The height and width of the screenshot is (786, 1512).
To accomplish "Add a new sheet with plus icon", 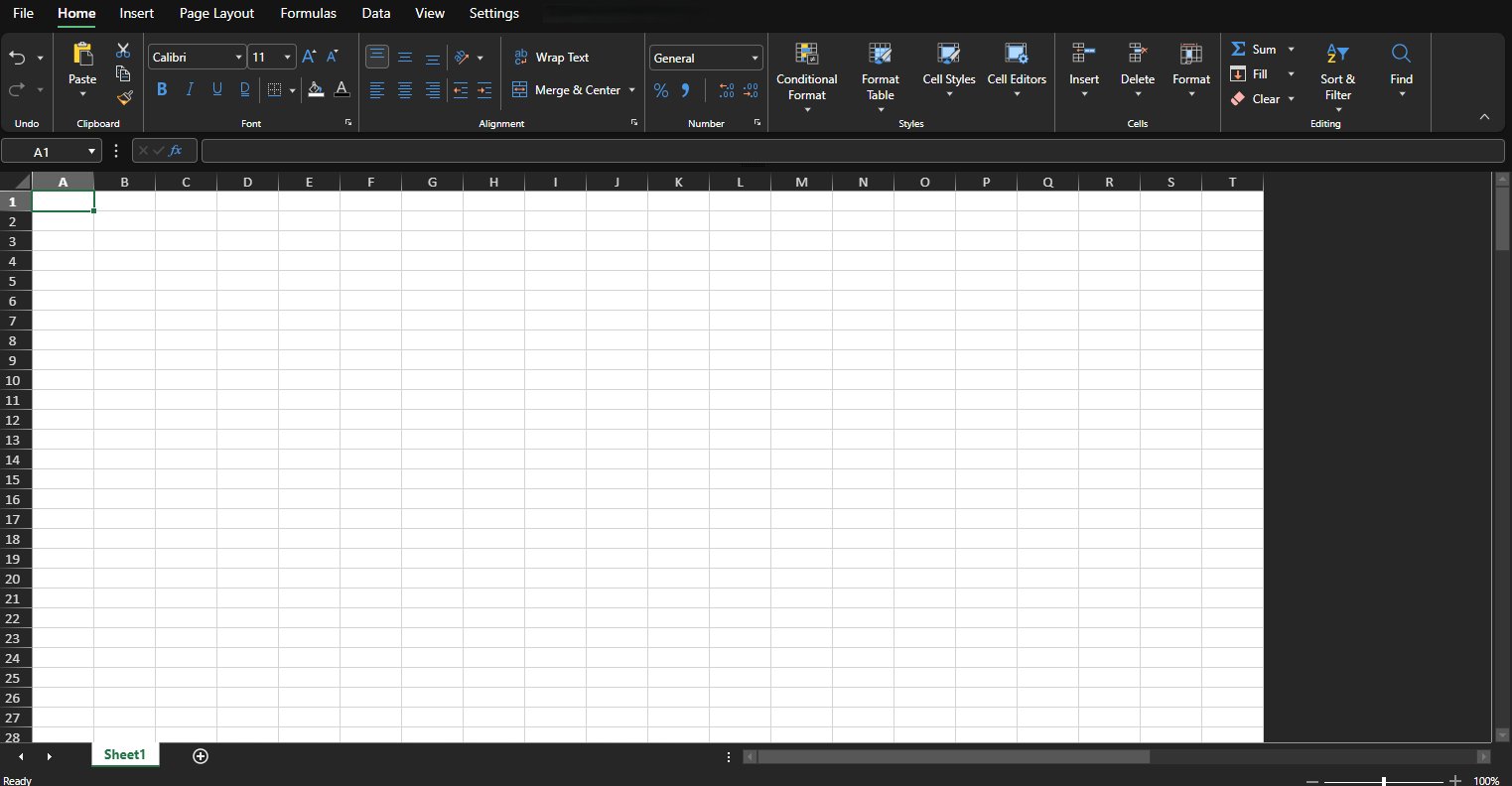I will tap(201, 756).
